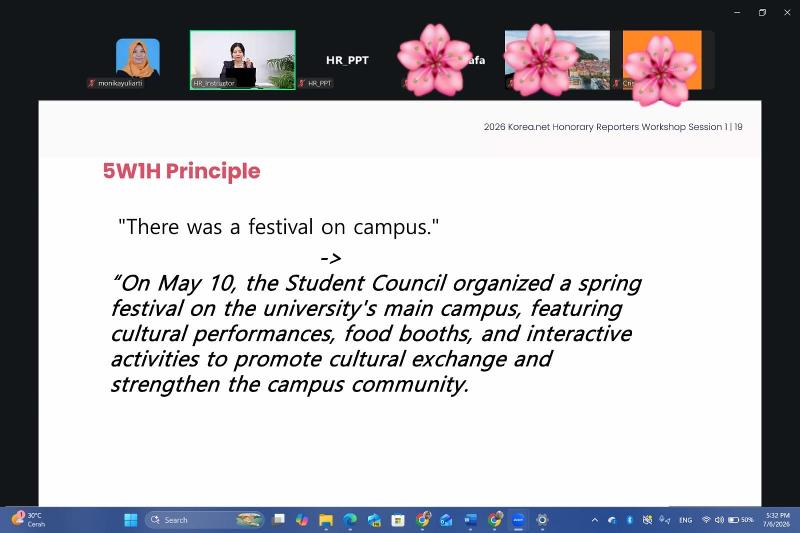Open the weather widget showing 30°C
This screenshot has height=533, width=800.
point(29,519)
